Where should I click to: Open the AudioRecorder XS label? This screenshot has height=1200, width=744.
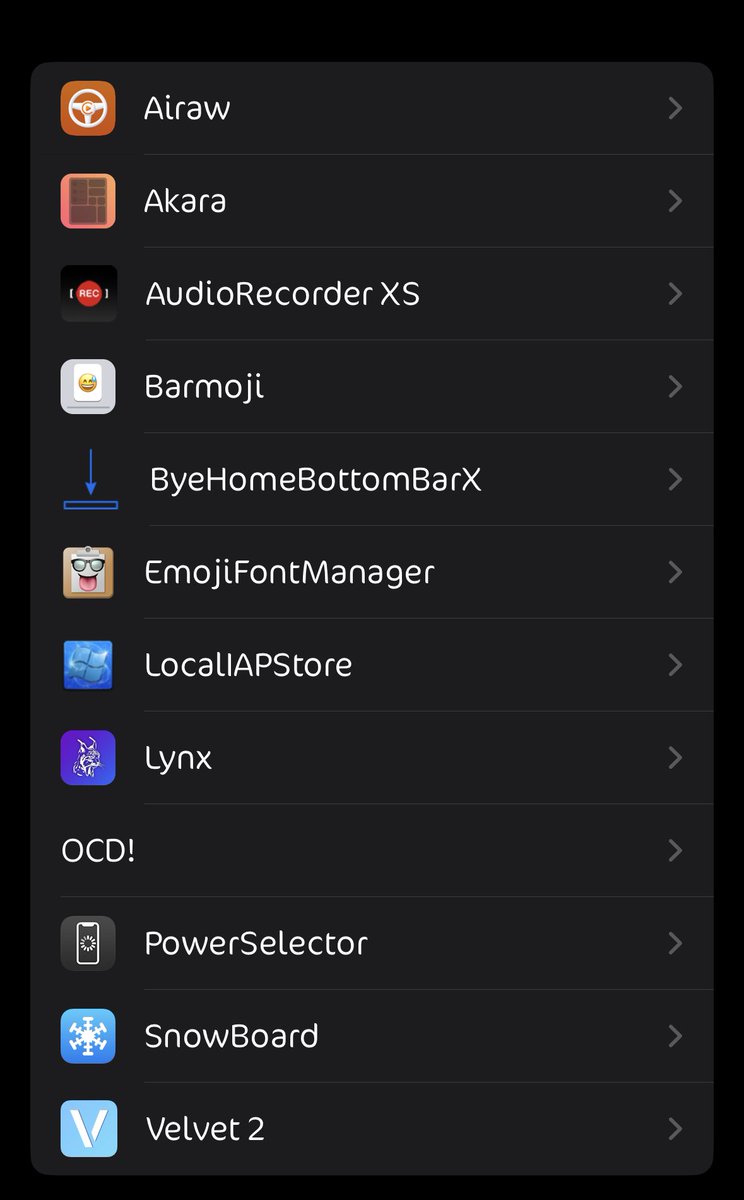pyautogui.click(x=283, y=294)
